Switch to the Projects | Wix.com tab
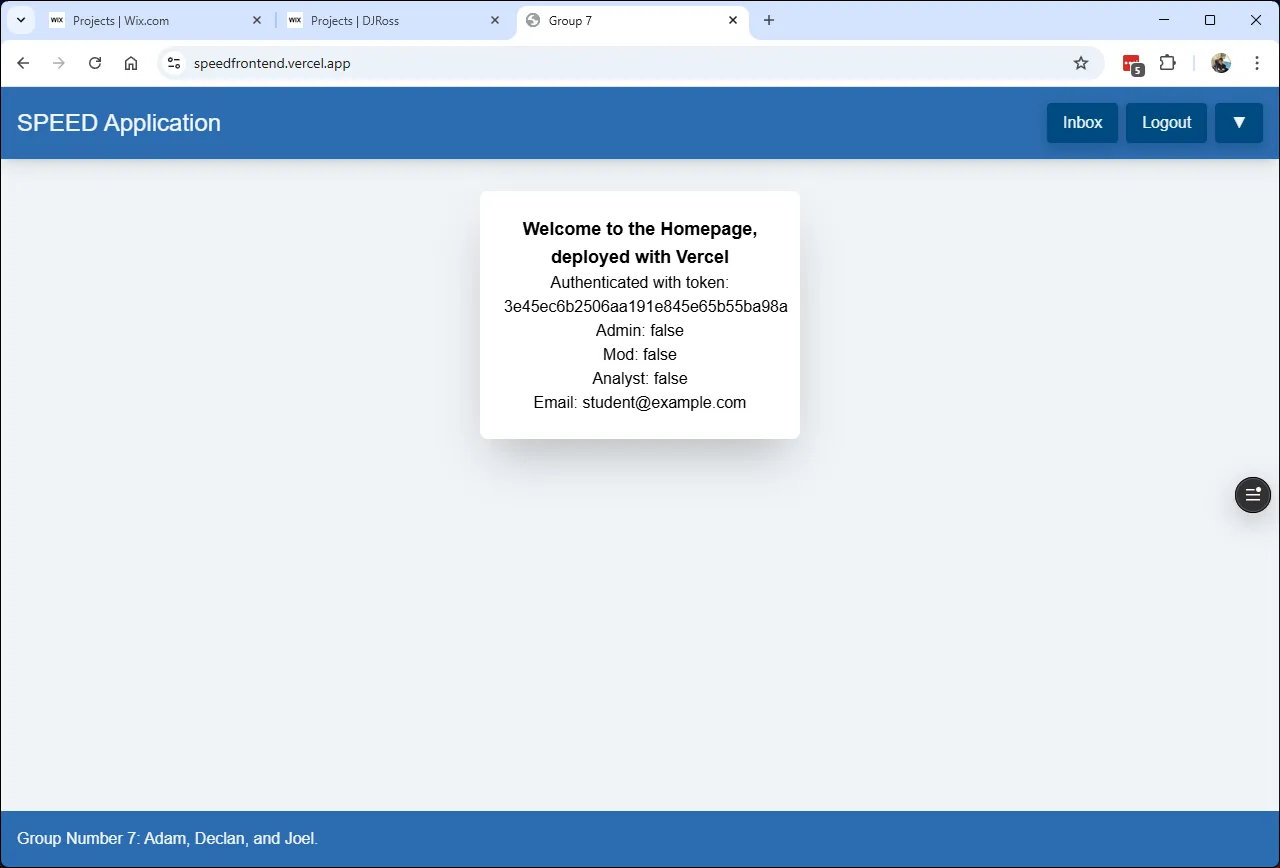The image size is (1280, 868). click(155, 20)
